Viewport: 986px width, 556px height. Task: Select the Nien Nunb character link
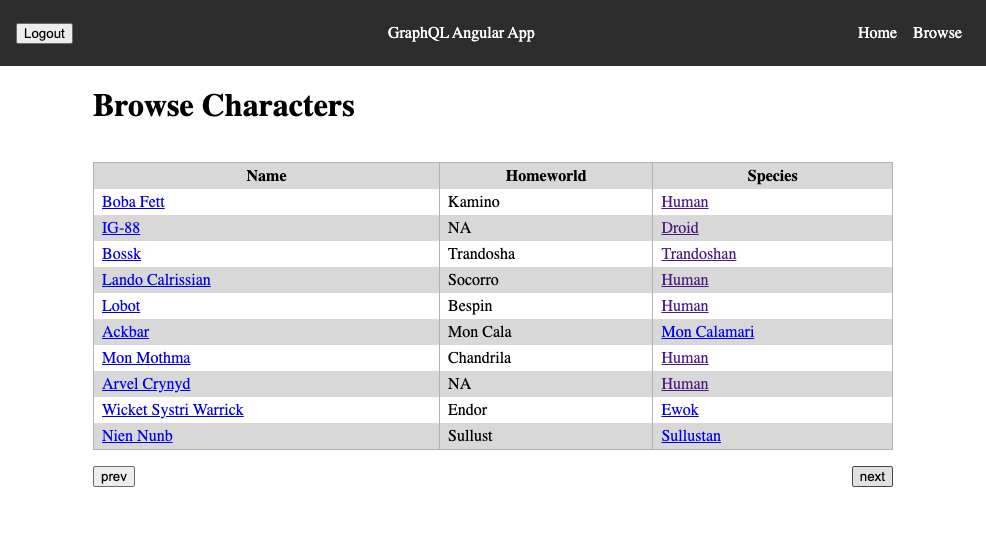pos(137,436)
